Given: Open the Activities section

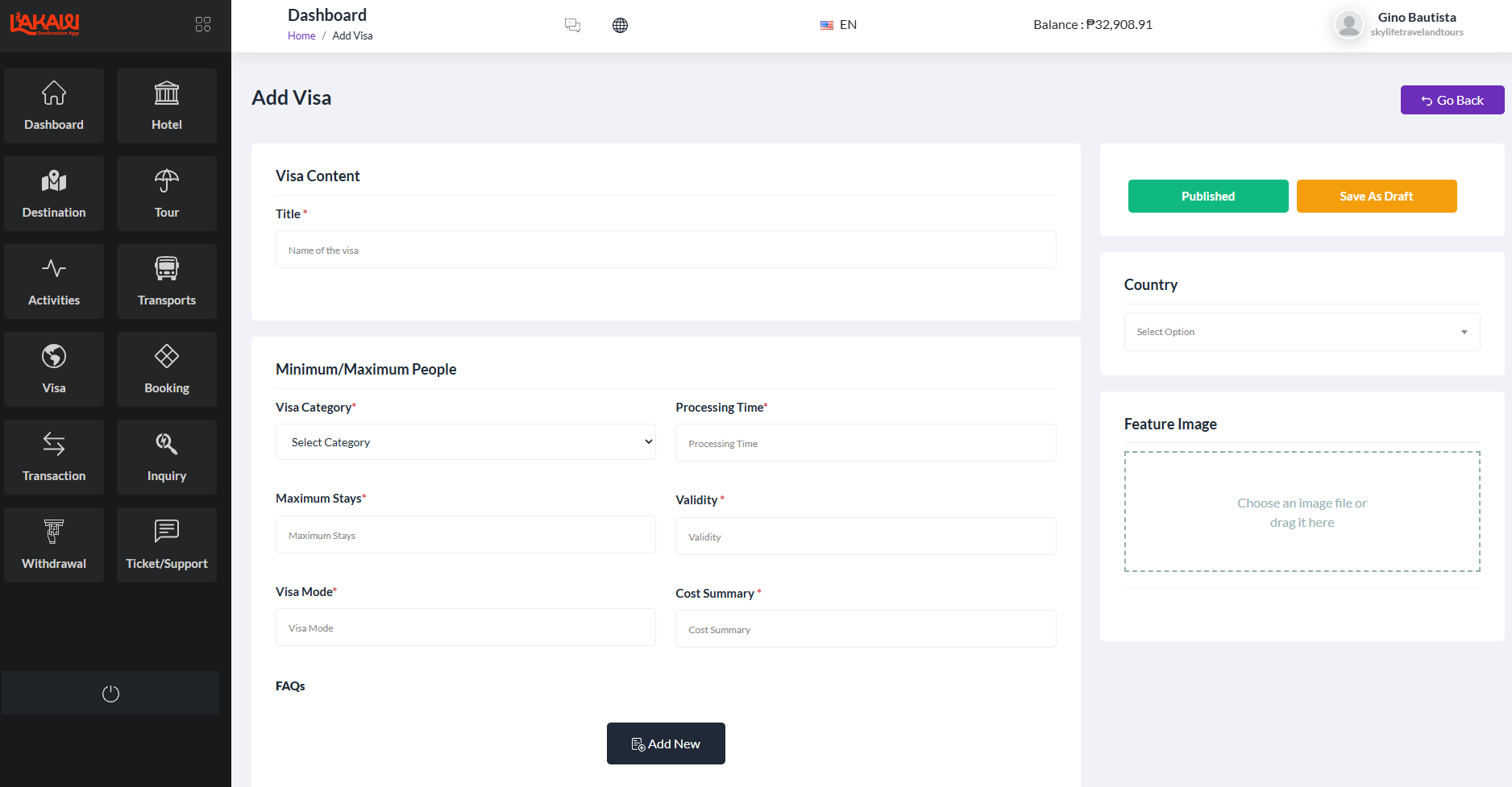Looking at the screenshot, I should [54, 281].
